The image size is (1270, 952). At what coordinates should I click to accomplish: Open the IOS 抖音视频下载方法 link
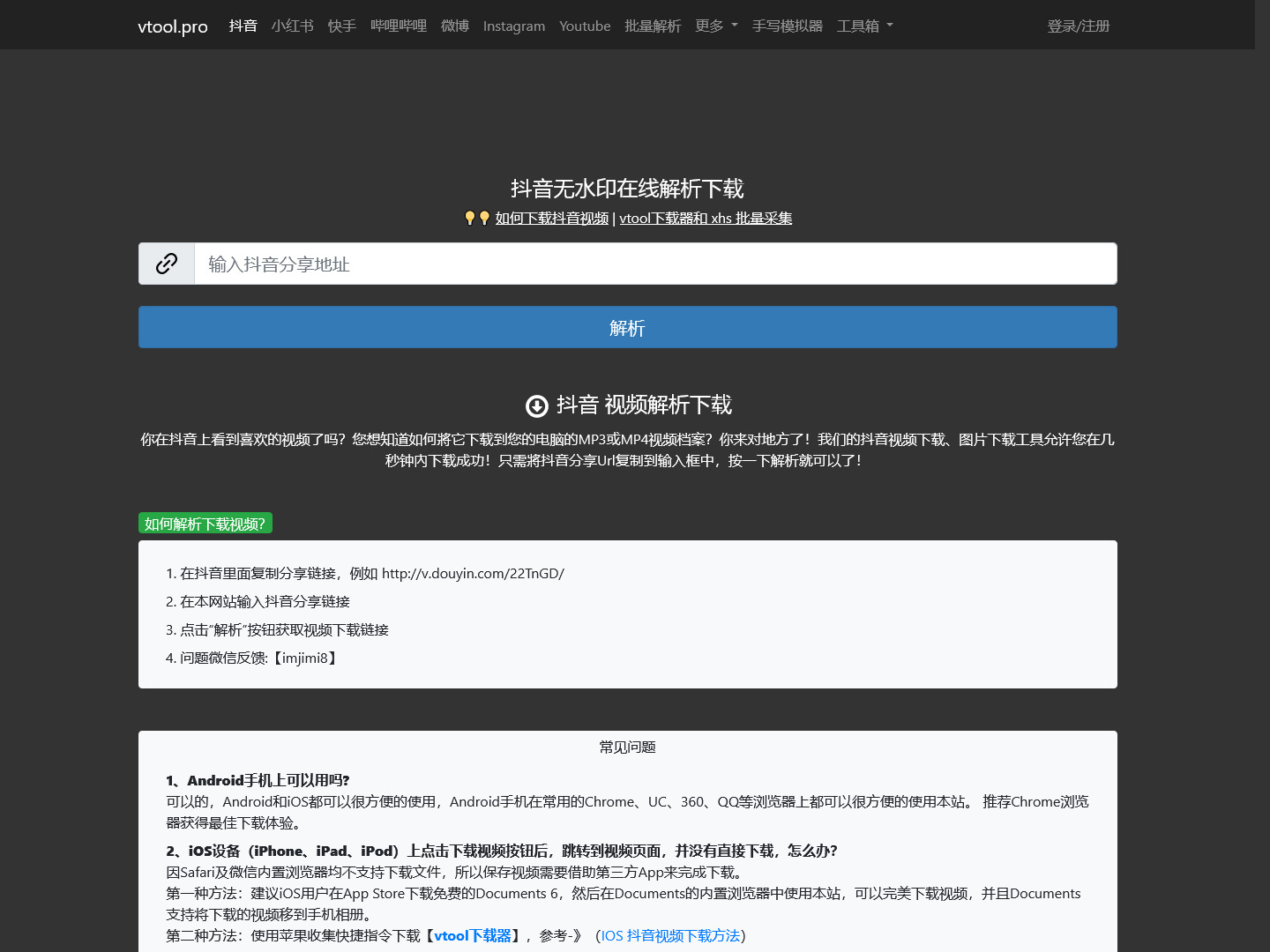670,935
